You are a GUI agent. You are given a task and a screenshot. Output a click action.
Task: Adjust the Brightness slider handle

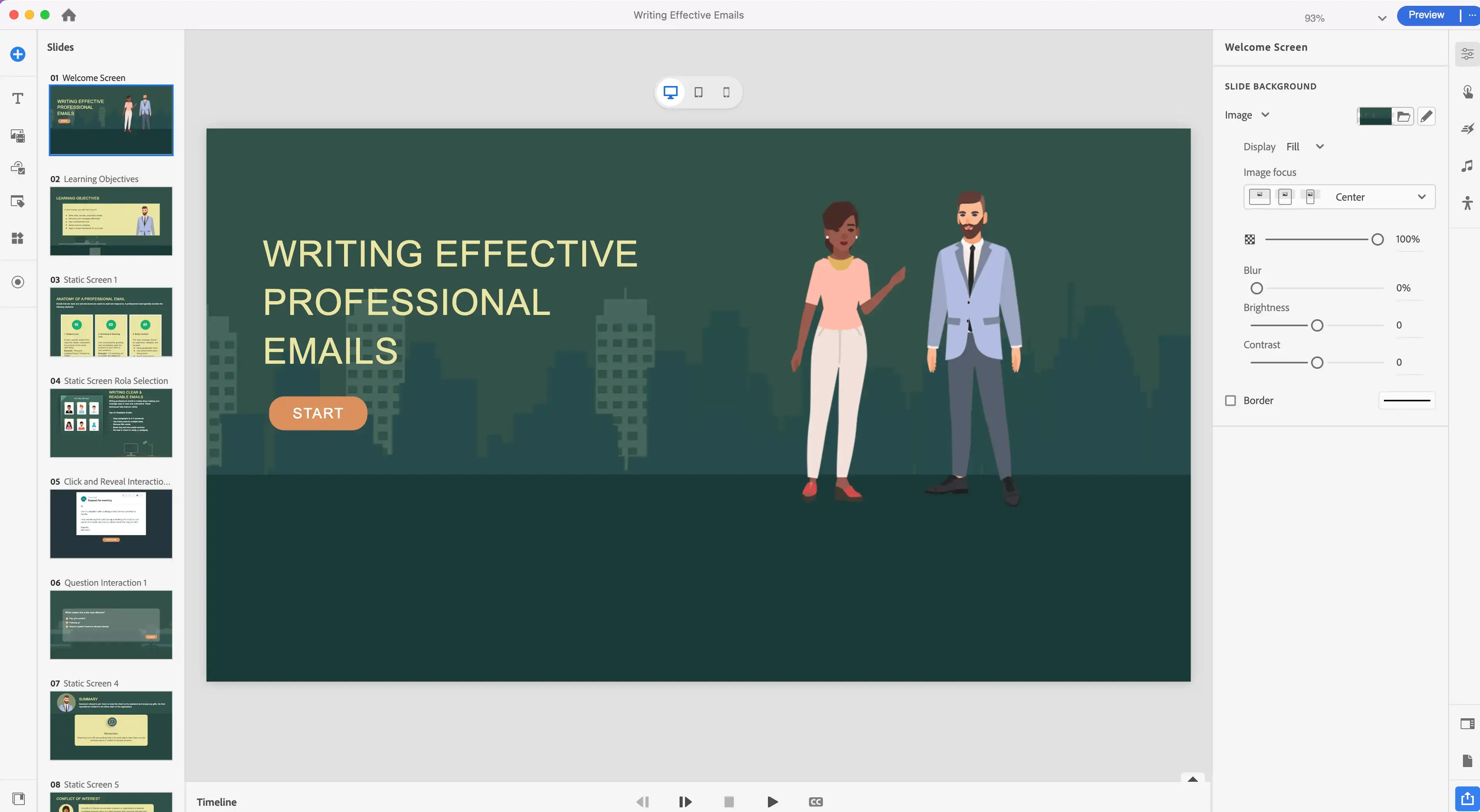pos(1317,325)
